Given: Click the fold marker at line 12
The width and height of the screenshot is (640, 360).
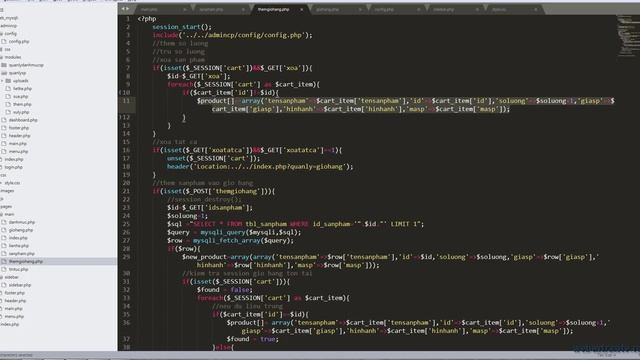Looking at the screenshot, I should (120, 117).
